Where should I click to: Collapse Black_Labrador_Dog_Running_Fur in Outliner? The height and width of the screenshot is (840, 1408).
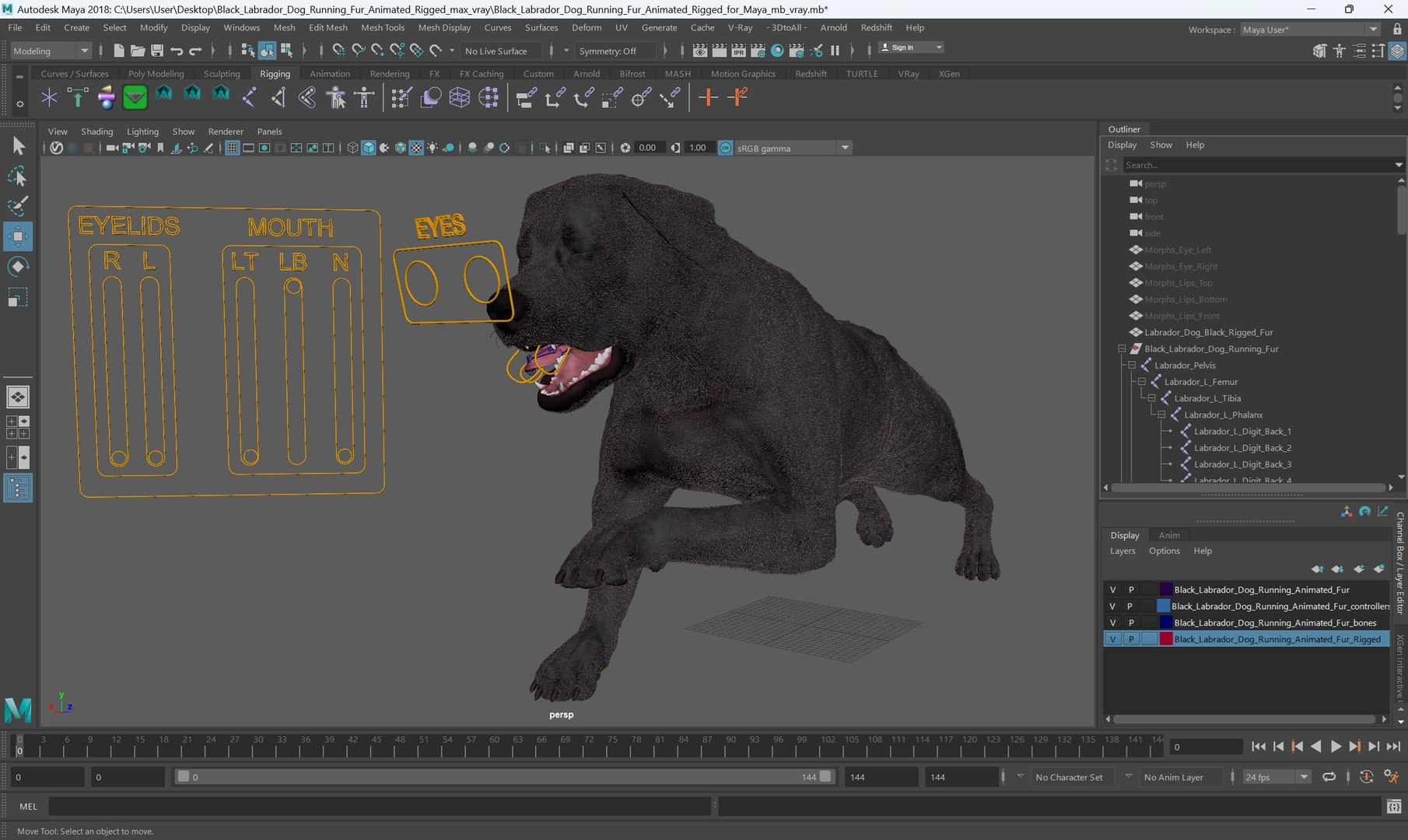[x=1122, y=348]
